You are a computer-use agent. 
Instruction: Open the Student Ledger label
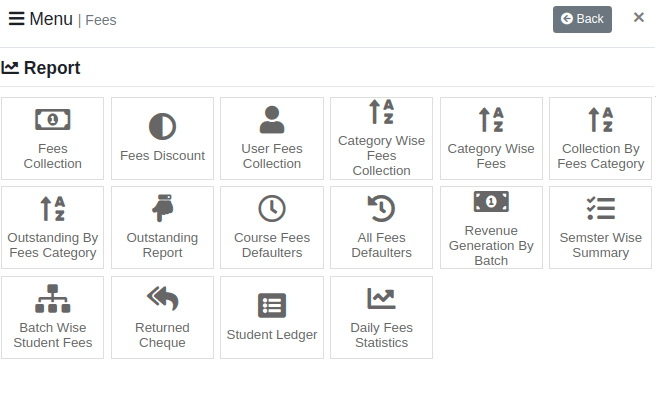pyautogui.click(x=272, y=335)
